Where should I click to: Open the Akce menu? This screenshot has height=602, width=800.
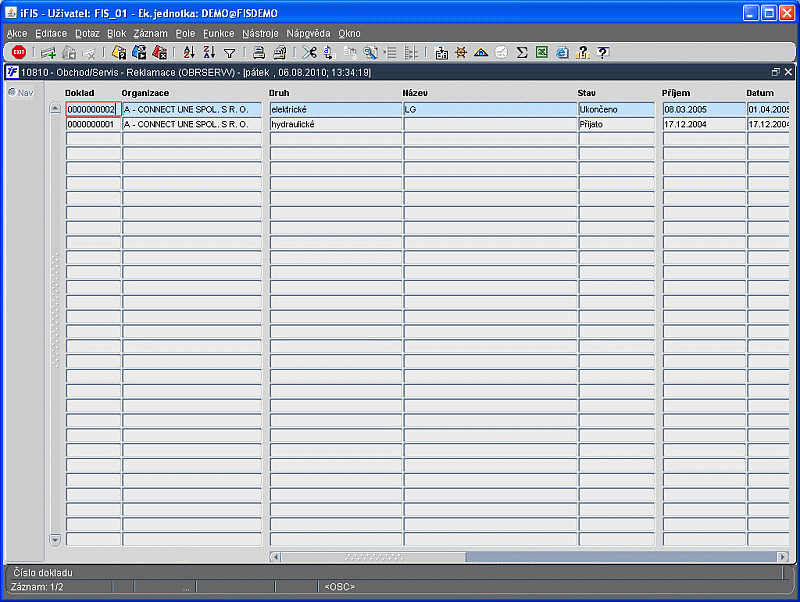point(17,34)
